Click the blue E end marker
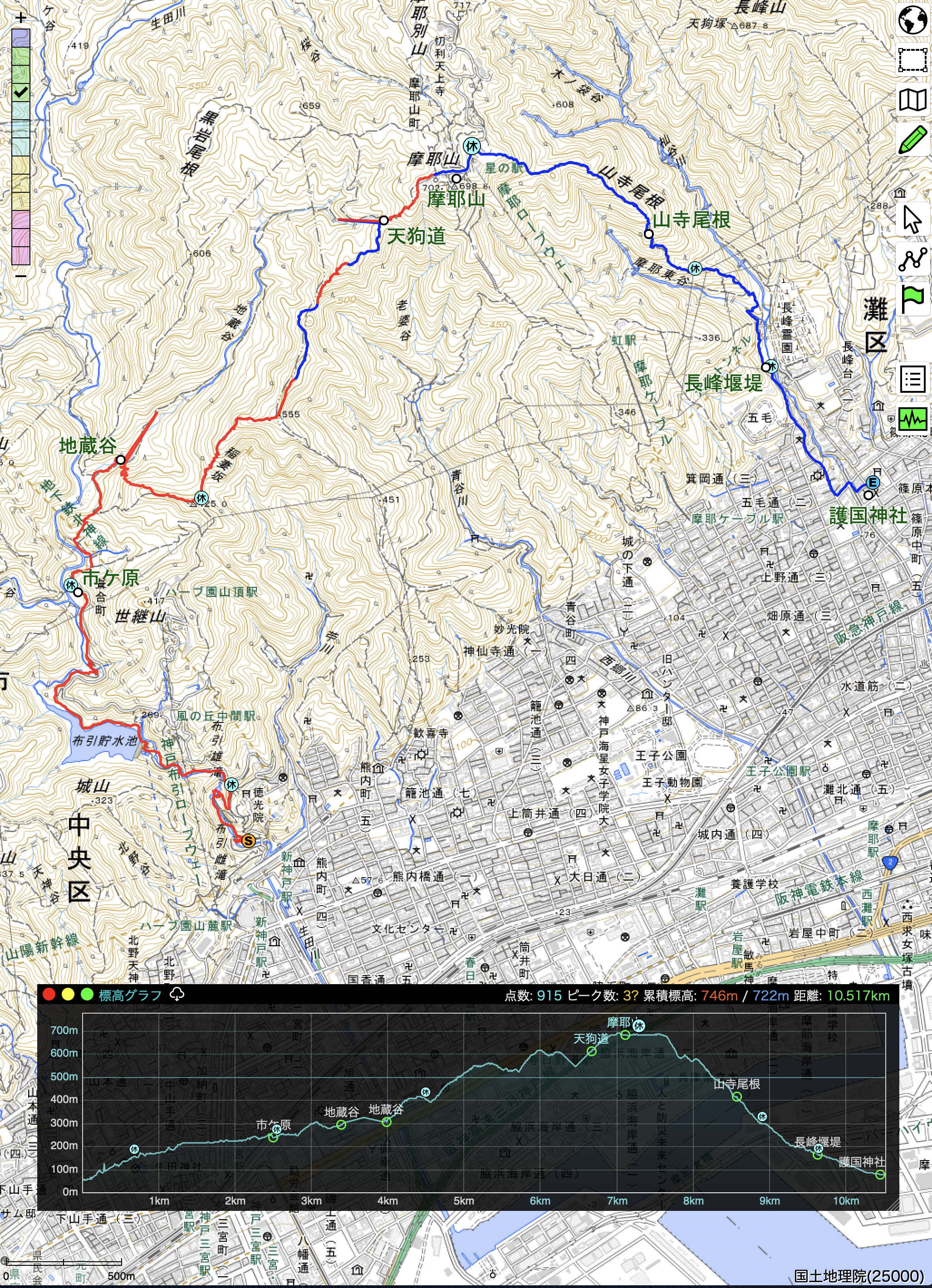 coord(872,483)
